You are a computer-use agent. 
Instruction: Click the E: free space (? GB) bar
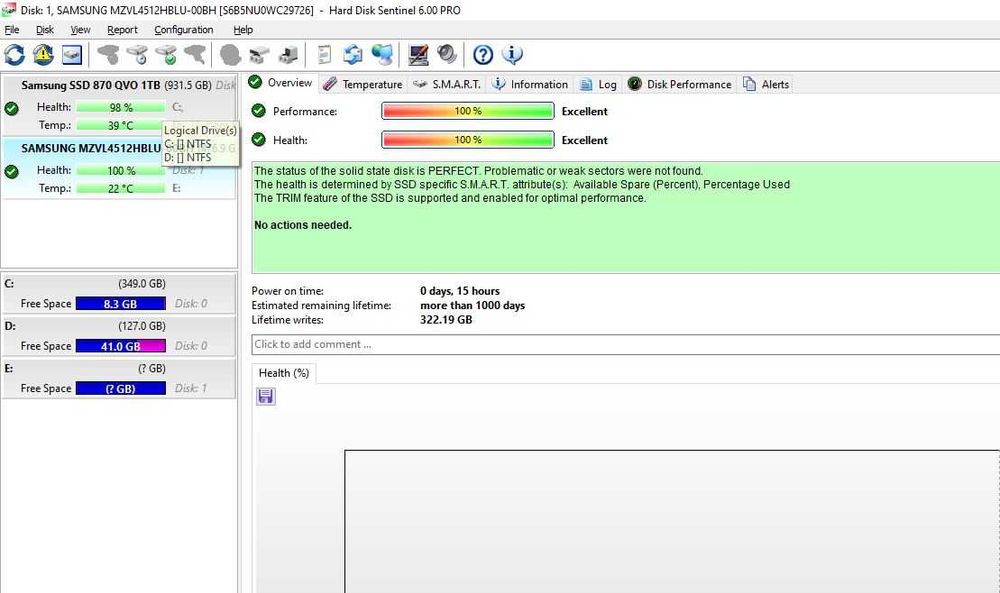(x=121, y=388)
